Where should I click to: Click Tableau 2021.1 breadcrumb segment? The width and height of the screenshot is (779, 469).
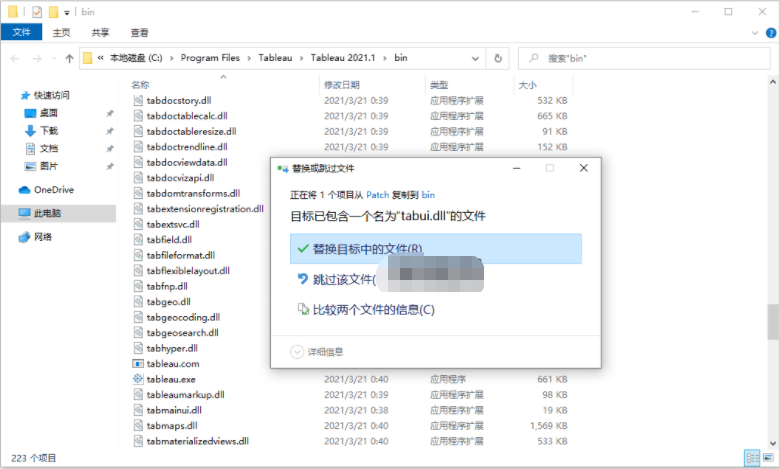tap(343, 58)
